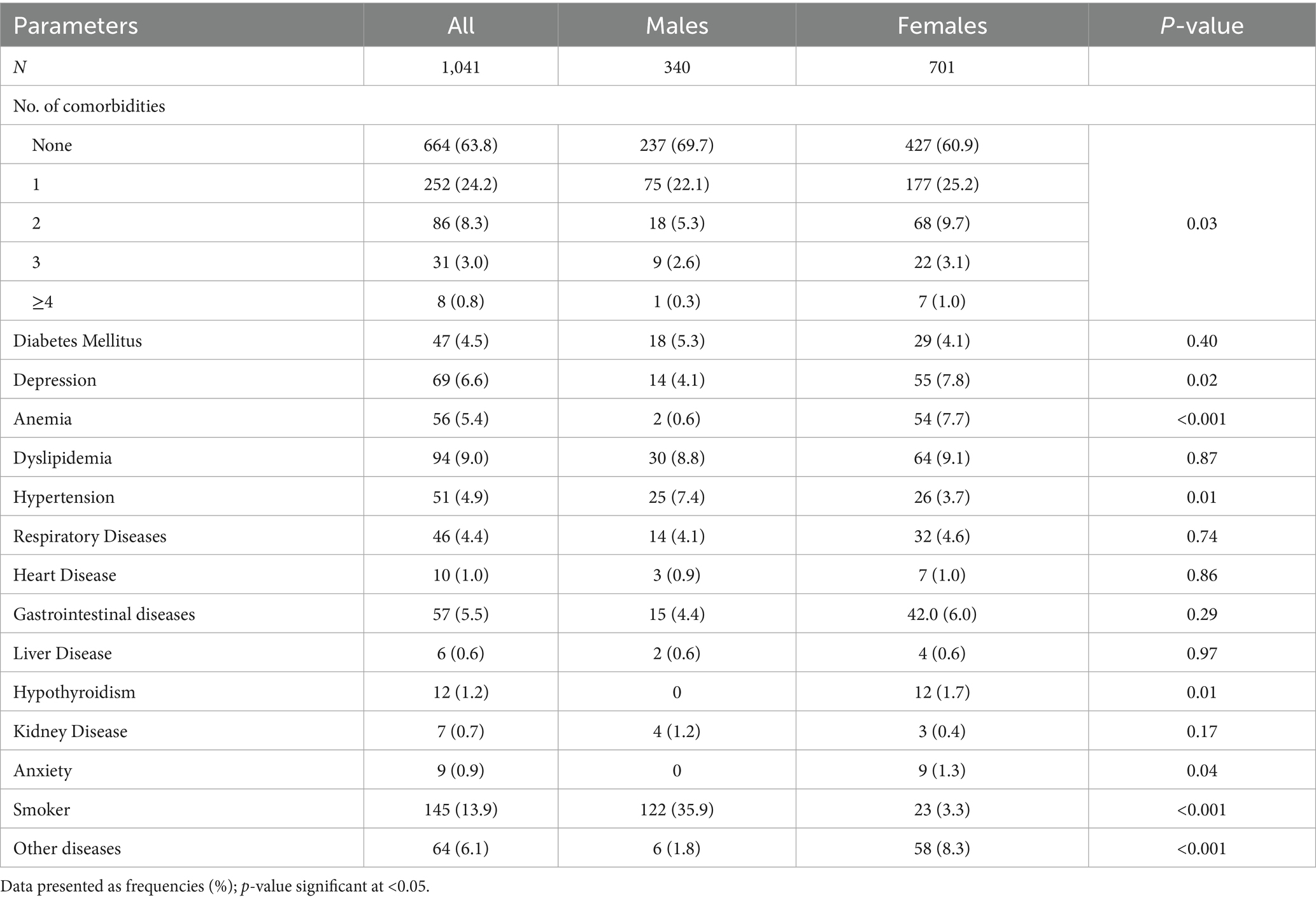Click the All column header
The height and width of the screenshot is (900, 1316).
pyautogui.click(x=461, y=25)
